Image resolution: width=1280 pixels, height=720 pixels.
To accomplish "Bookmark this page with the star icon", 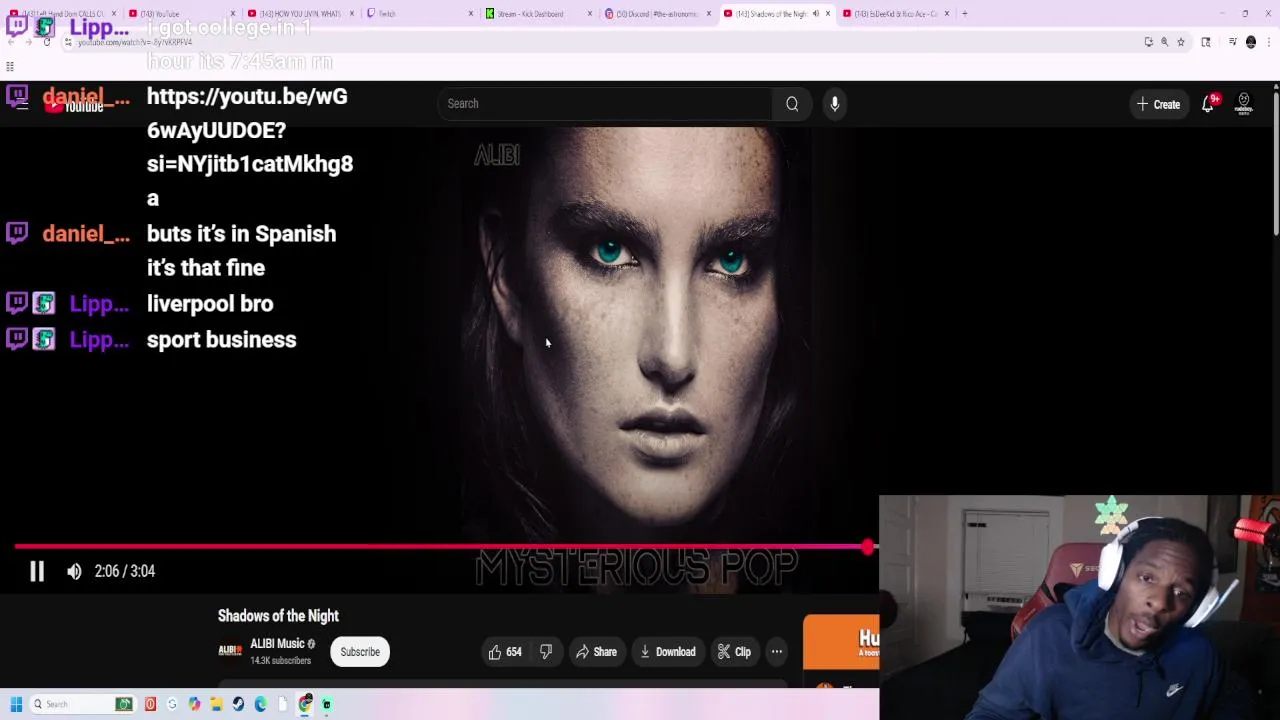I will 1181,42.
